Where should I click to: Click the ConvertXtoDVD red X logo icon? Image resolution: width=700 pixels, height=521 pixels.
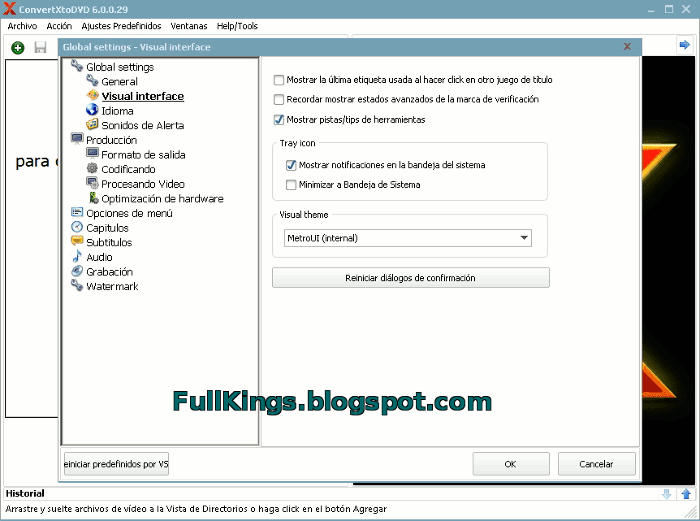9,9
